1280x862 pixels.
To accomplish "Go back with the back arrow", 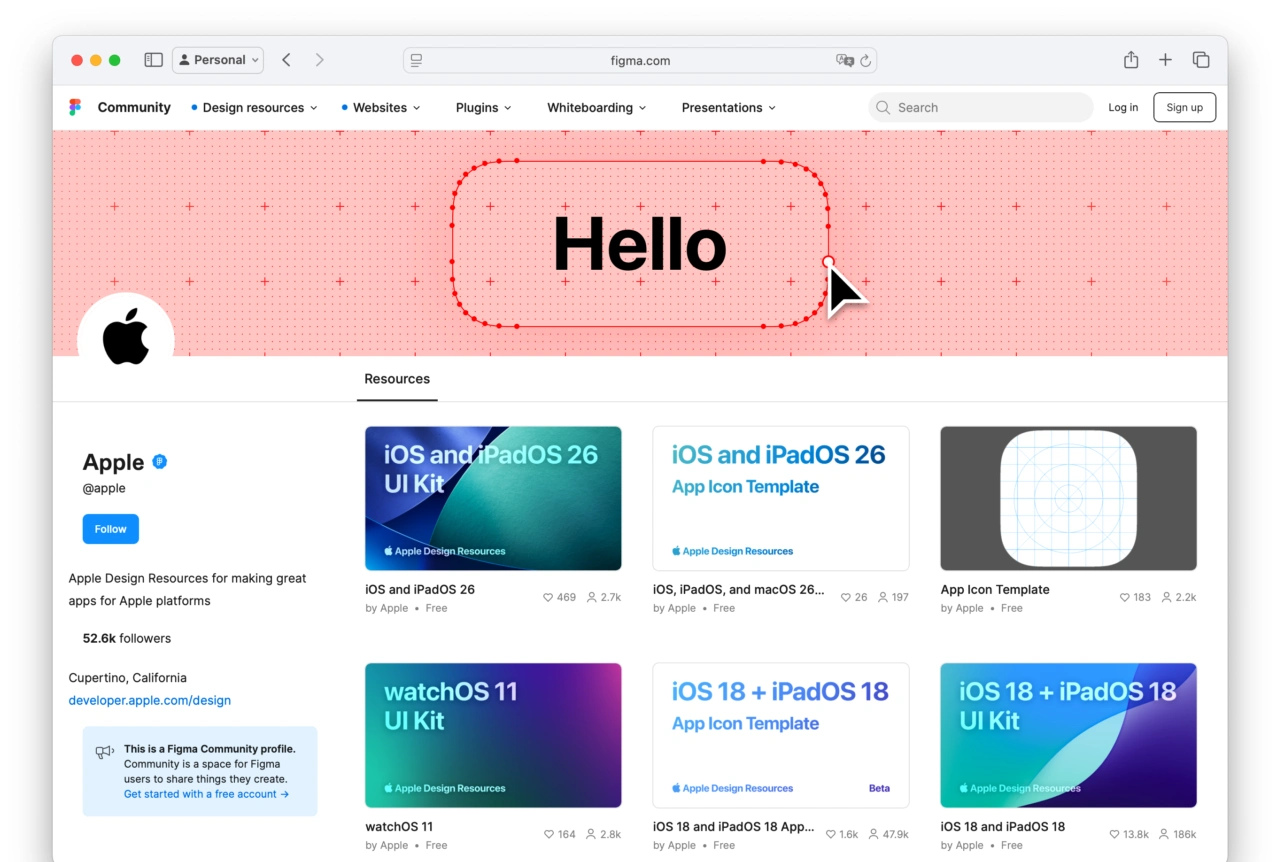I will [x=287, y=60].
